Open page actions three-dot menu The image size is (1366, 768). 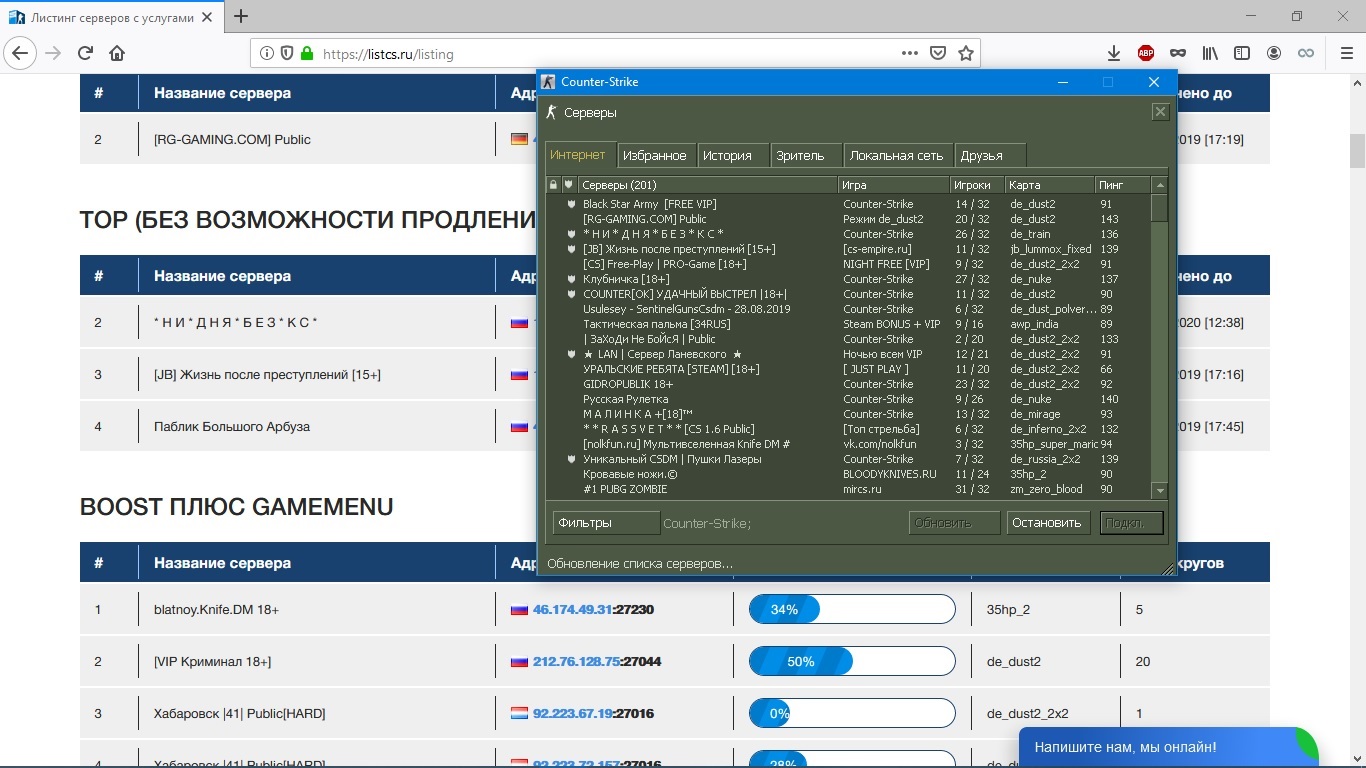point(909,53)
